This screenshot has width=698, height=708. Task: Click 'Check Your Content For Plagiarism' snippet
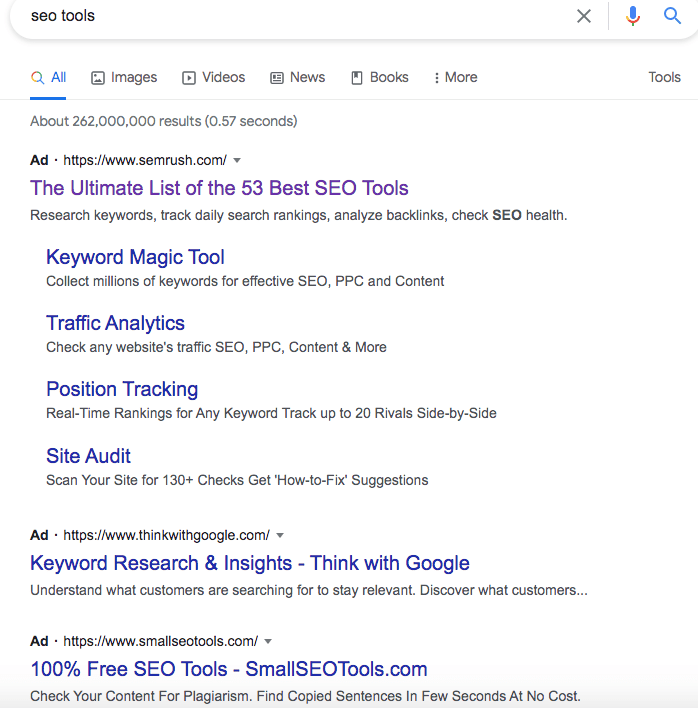(305, 696)
